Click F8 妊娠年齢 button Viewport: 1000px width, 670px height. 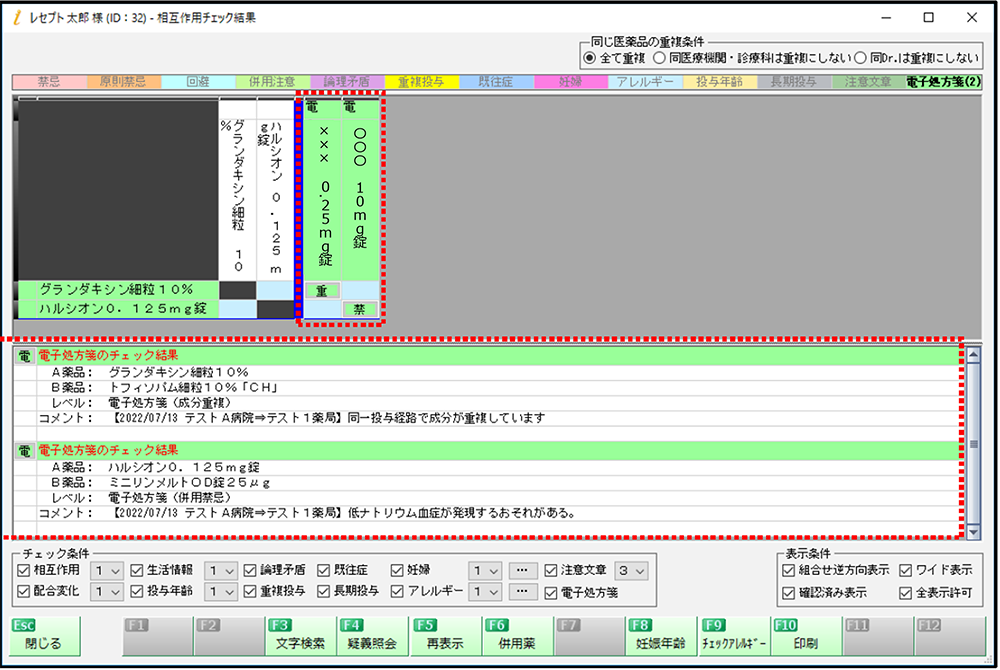point(661,636)
